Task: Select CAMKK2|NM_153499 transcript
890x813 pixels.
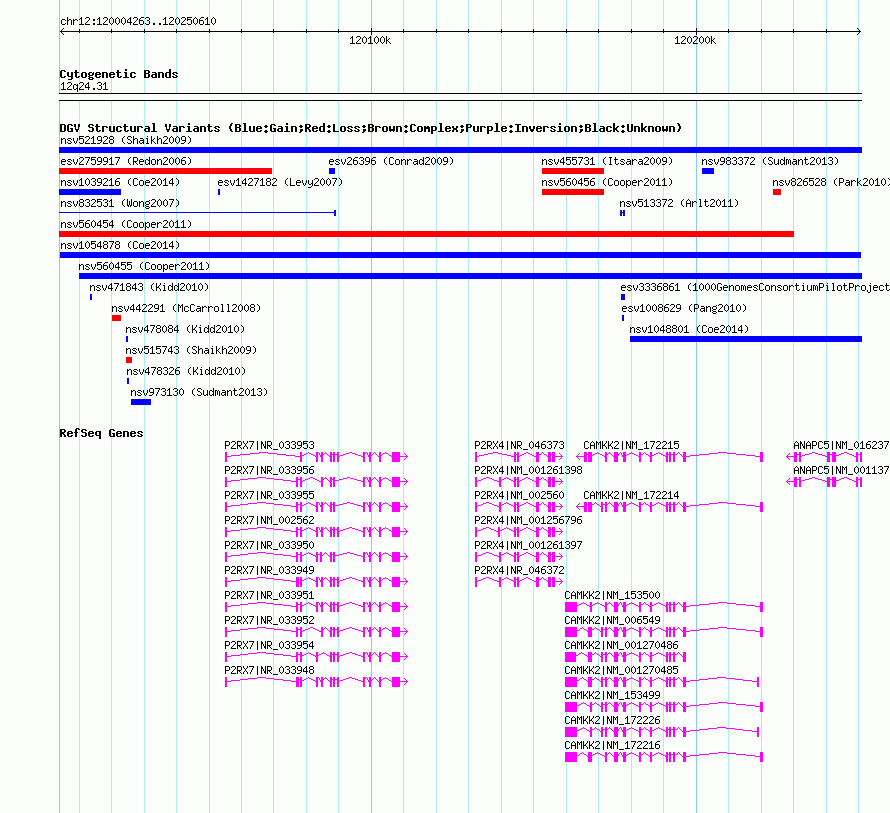Action: point(664,706)
